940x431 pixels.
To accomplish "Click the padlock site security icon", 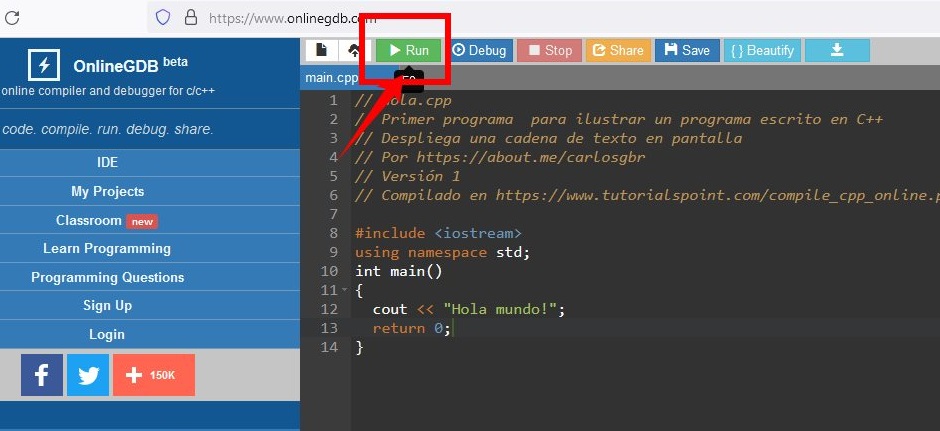I will pyautogui.click(x=191, y=17).
